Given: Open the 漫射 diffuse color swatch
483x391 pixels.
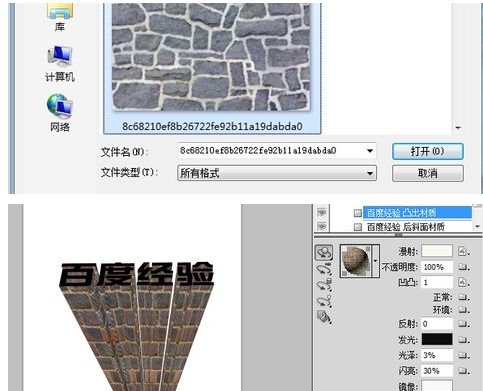Looking at the screenshot, I should [x=437, y=251].
